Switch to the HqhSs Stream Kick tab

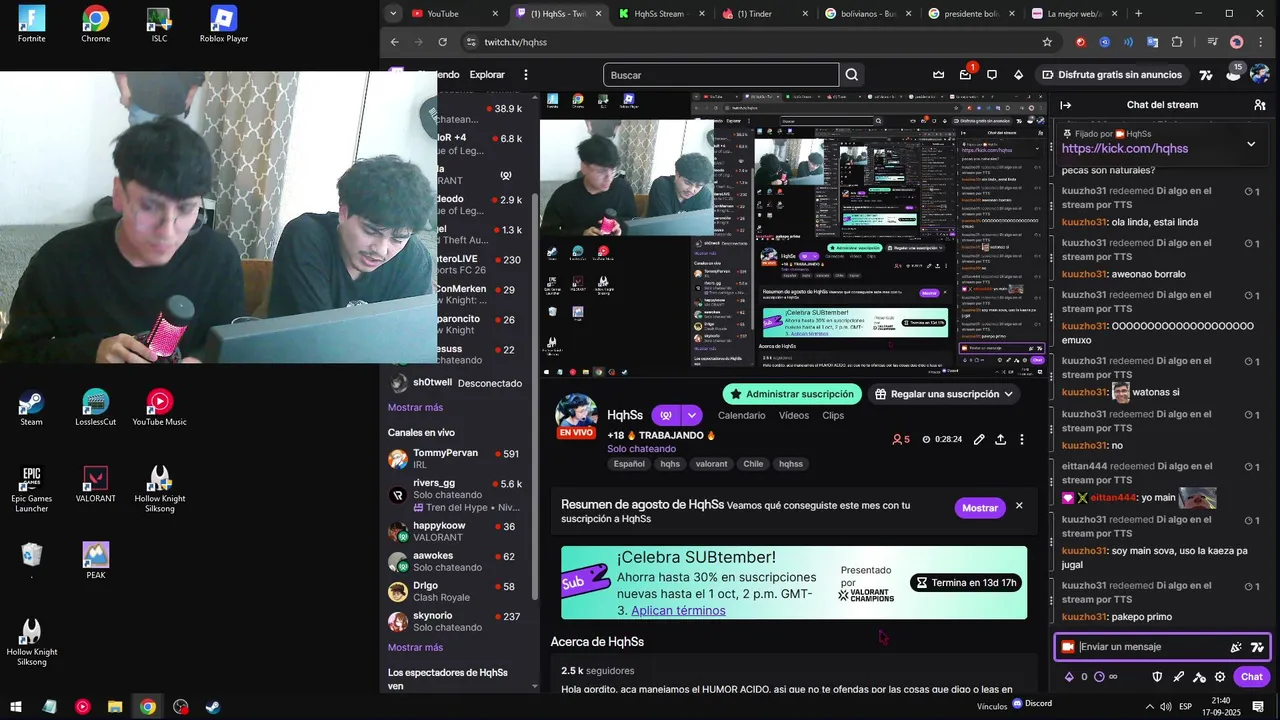(x=661, y=13)
